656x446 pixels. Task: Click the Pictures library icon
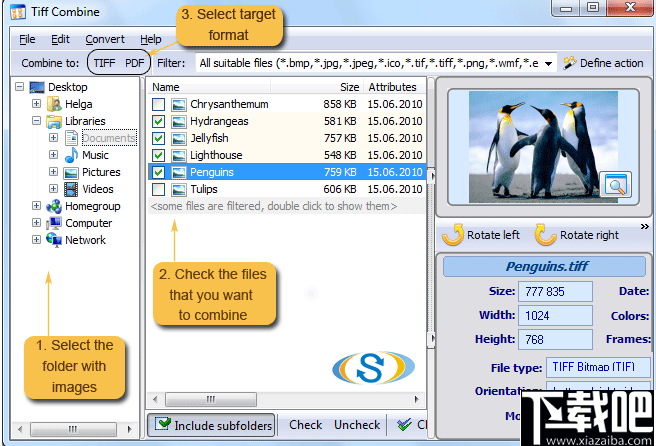(x=71, y=172)
